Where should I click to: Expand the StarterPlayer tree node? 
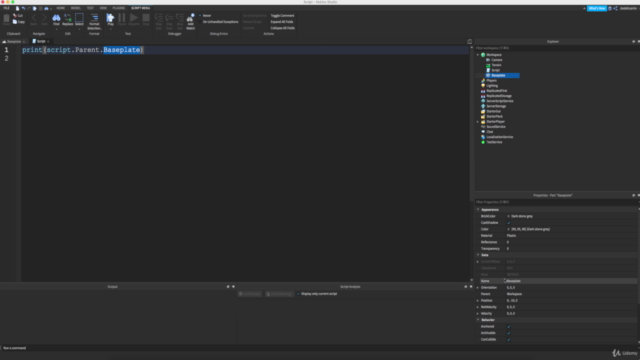[478, 122]
